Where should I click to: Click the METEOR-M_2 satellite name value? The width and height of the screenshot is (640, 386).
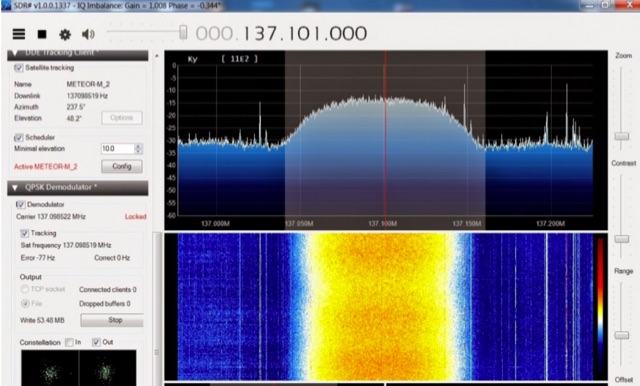[x=88, y=84]
